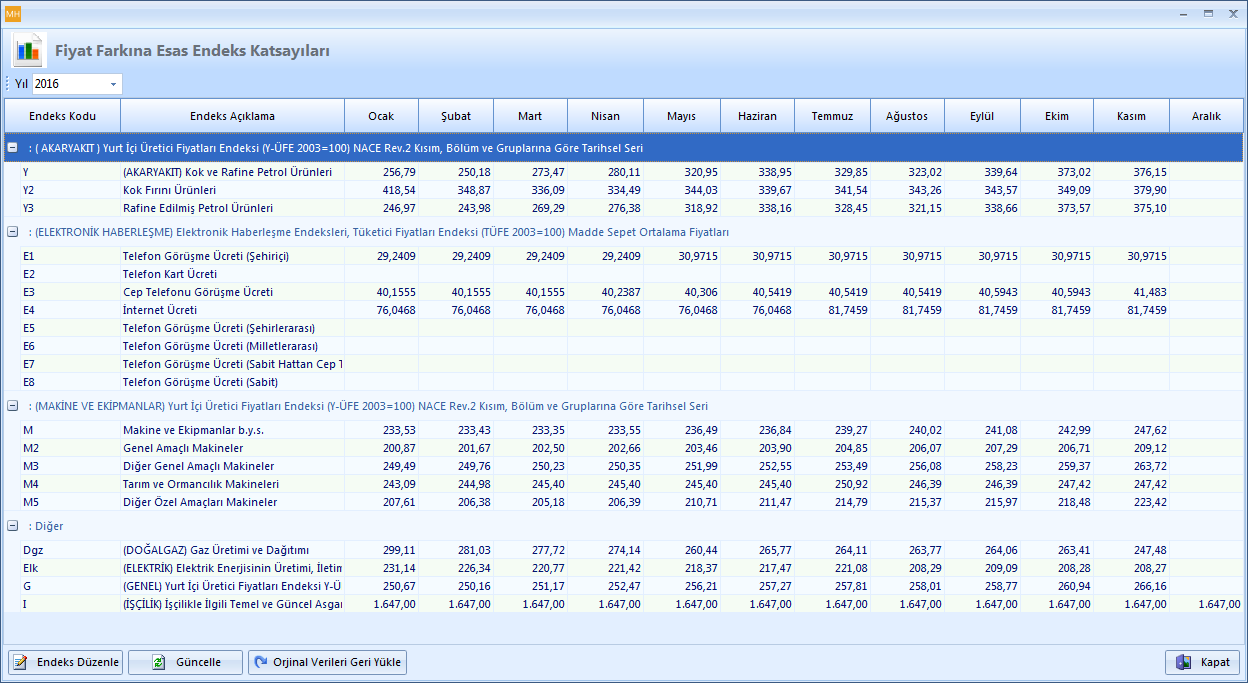Maximize the window
Viewport: 1248px width, 683px height.
pyautogui.click(x=1208, y=13)
